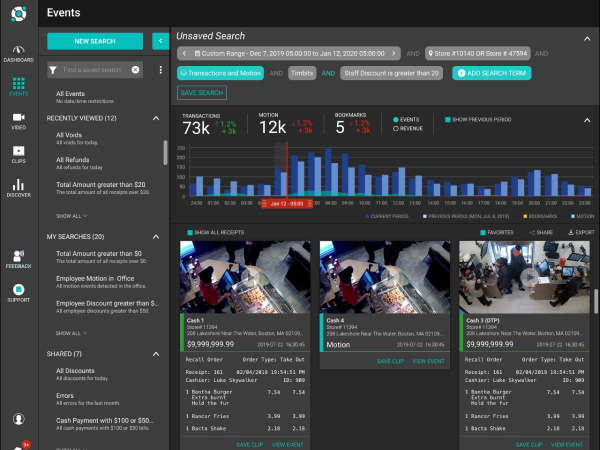Screen dimensions: 600x450
Task: Click Add Search Term button
Action: 492,73
